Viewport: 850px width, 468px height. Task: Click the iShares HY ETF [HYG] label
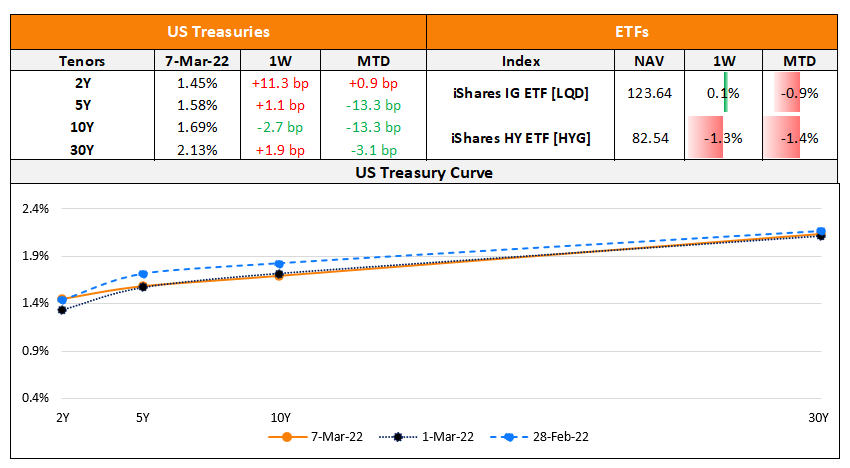[520, 137]
